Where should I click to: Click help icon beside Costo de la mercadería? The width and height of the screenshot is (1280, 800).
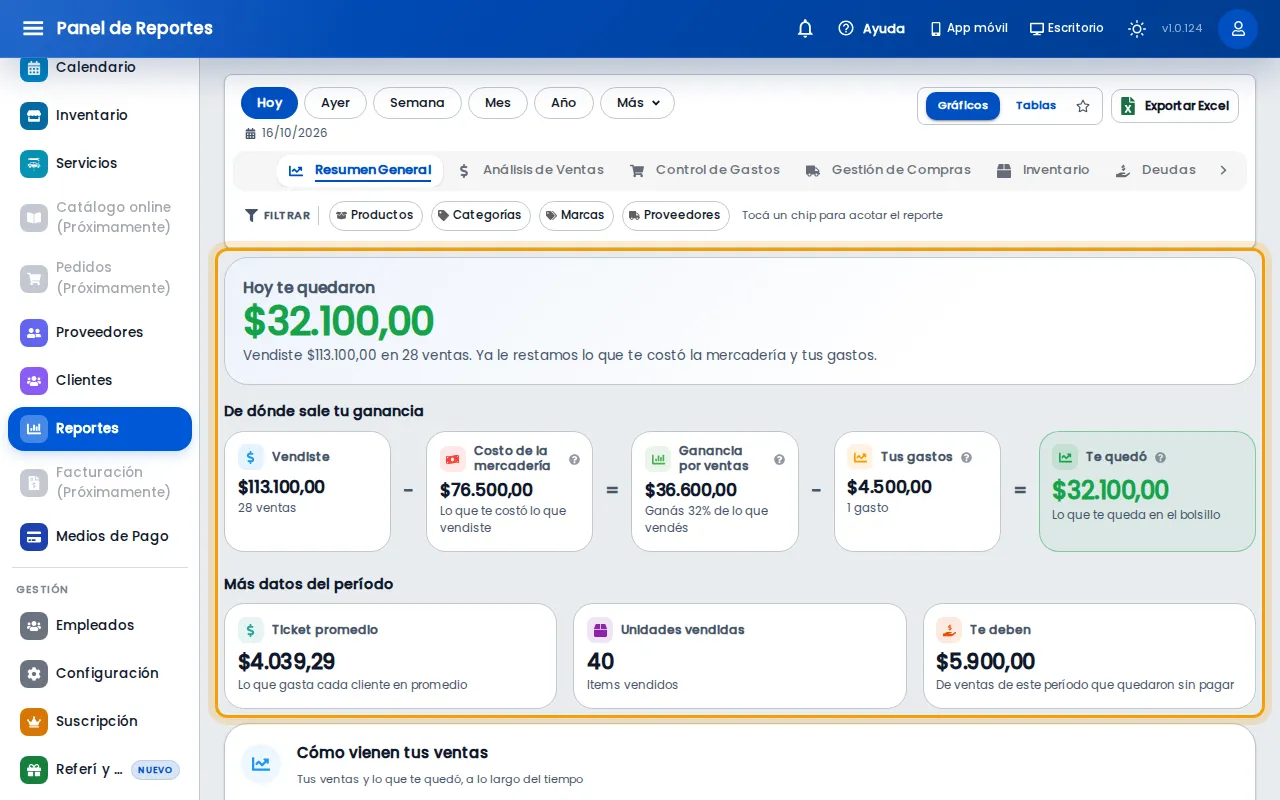tap(575, 460)
